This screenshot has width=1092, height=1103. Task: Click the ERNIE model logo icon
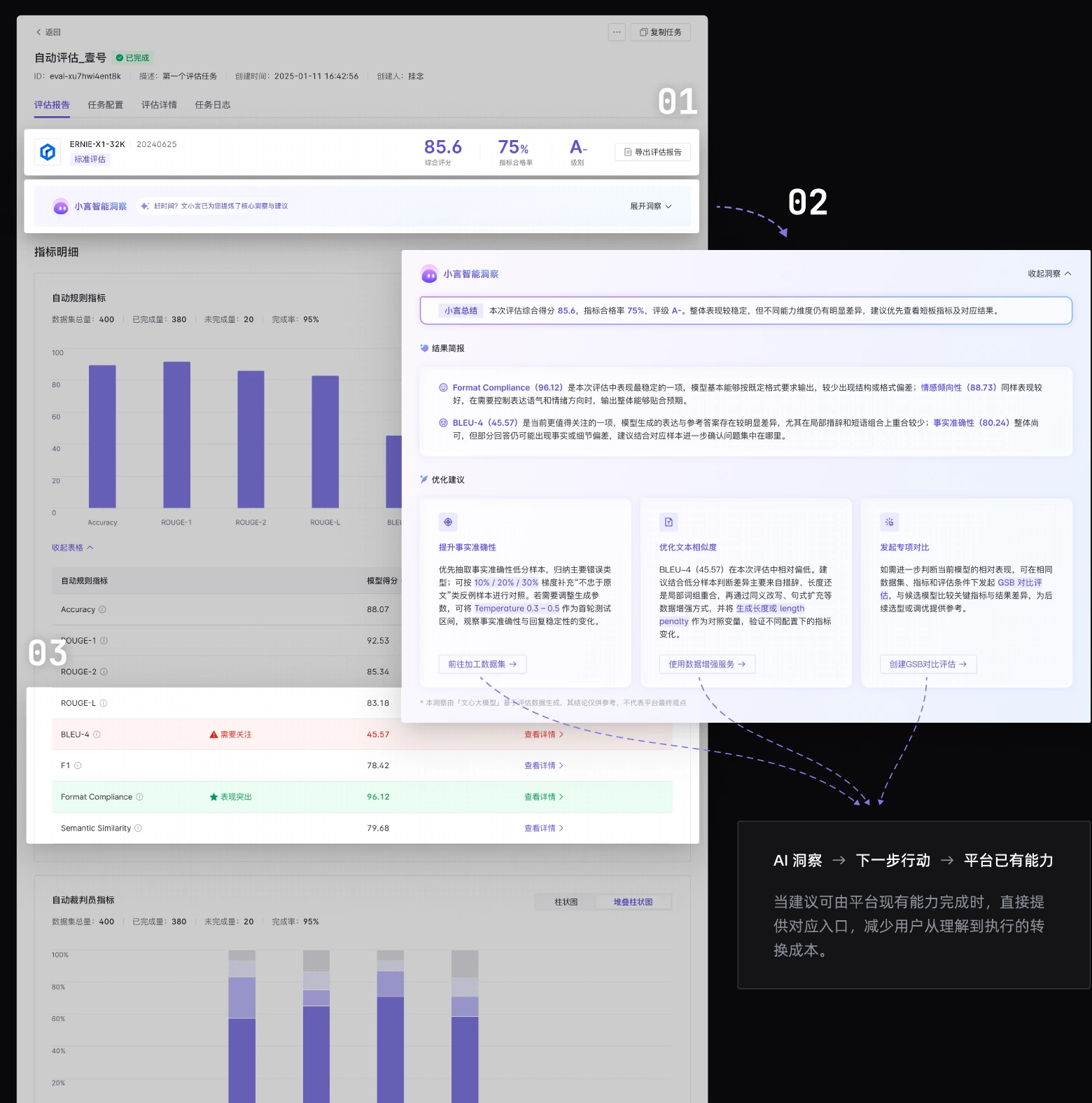click(48, 152)
